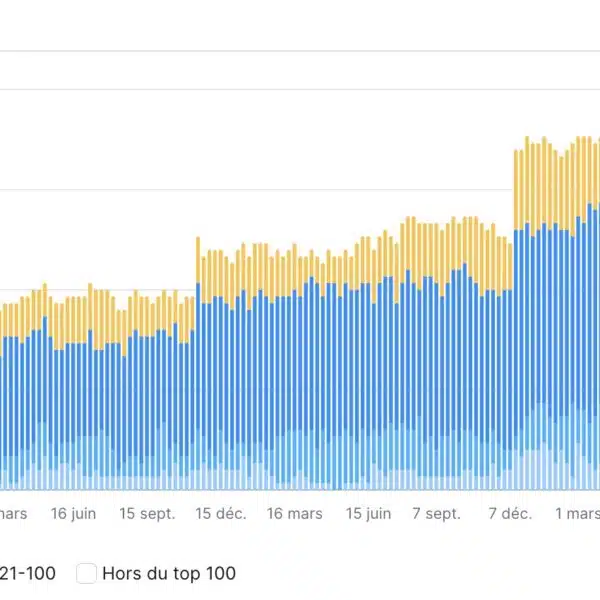Click the first '15 déc.' axis label
600x600 pixels.
pos(220,513)
